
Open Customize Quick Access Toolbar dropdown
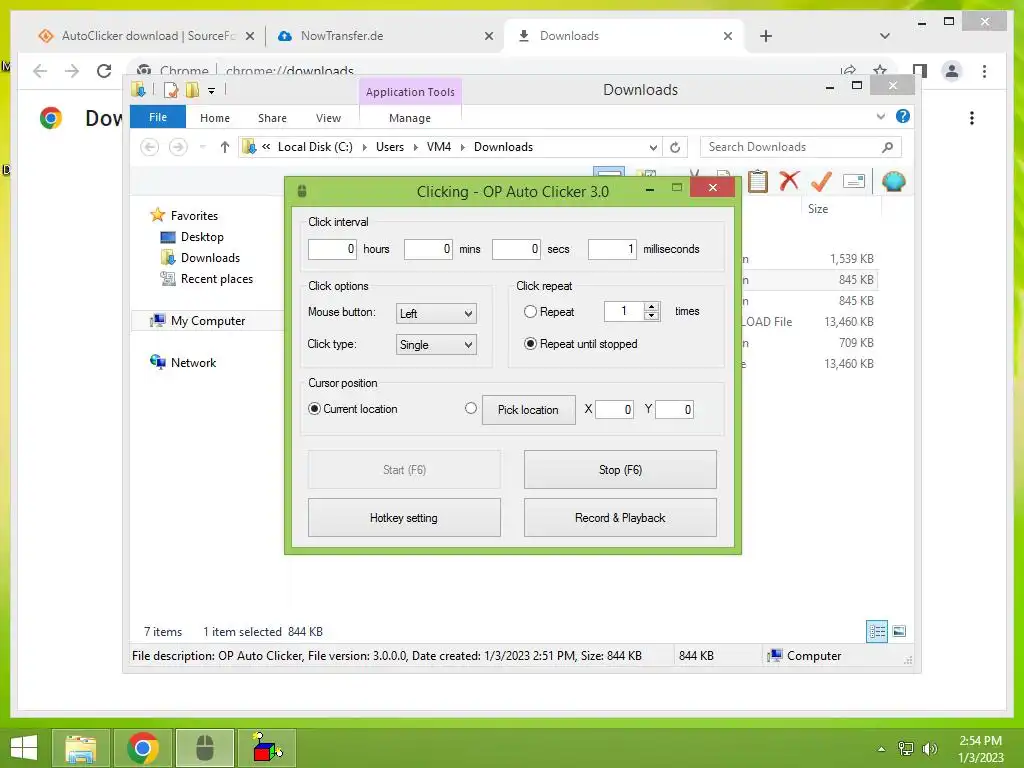pyautogui.click(x=211, y=91)
